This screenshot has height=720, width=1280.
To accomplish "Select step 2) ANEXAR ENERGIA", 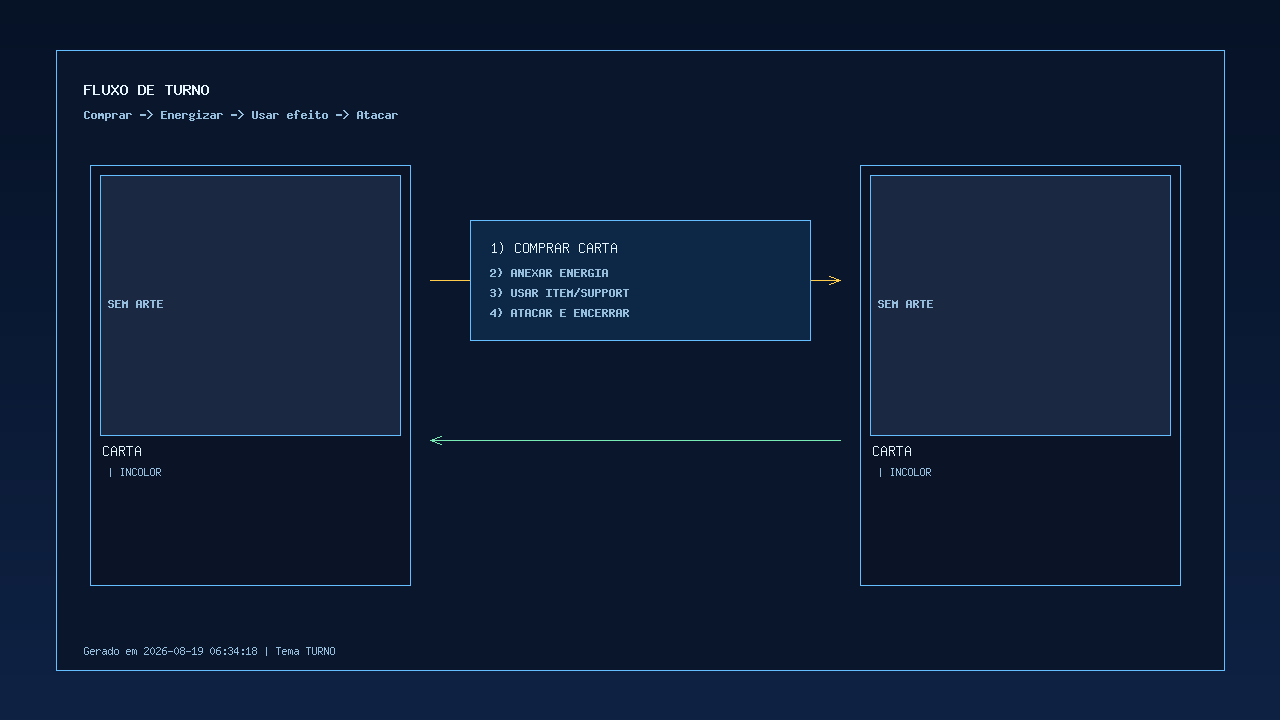I will [548, 273].
